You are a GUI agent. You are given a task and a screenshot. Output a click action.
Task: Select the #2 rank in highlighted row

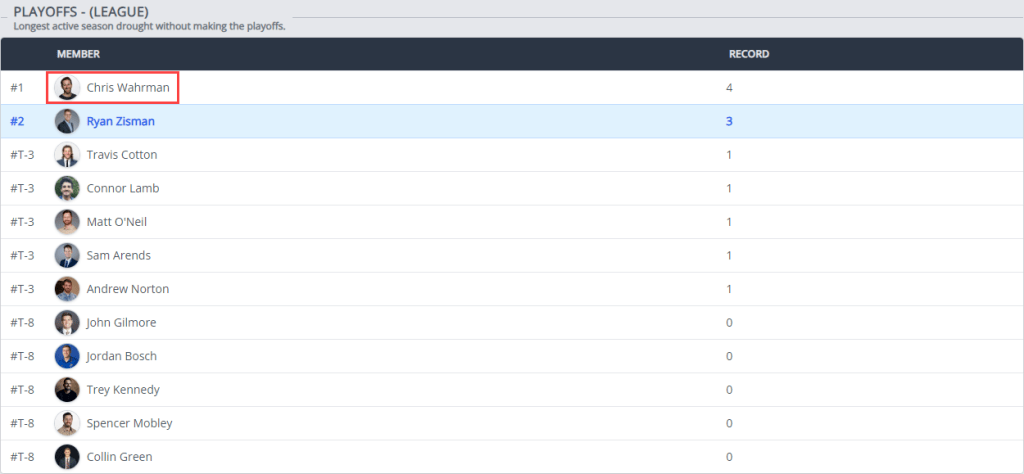[17, 121]
